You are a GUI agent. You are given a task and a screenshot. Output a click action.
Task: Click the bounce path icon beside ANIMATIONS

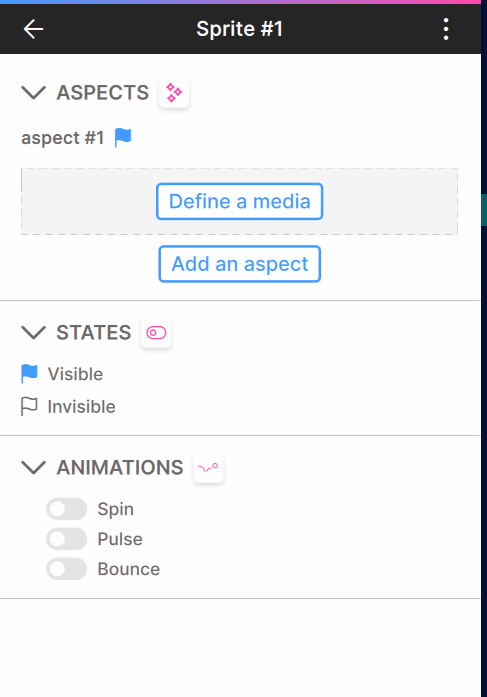[x=208, y=468]
